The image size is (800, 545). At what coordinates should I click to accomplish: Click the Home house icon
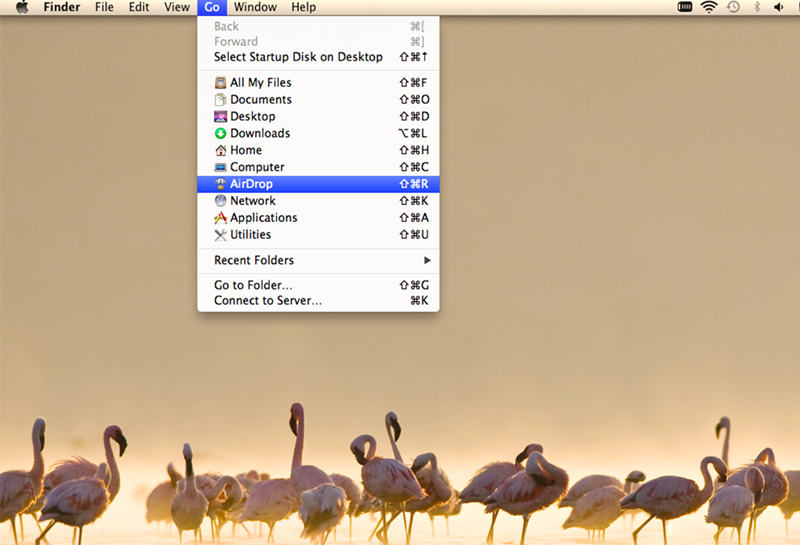(x=220, y=150)
